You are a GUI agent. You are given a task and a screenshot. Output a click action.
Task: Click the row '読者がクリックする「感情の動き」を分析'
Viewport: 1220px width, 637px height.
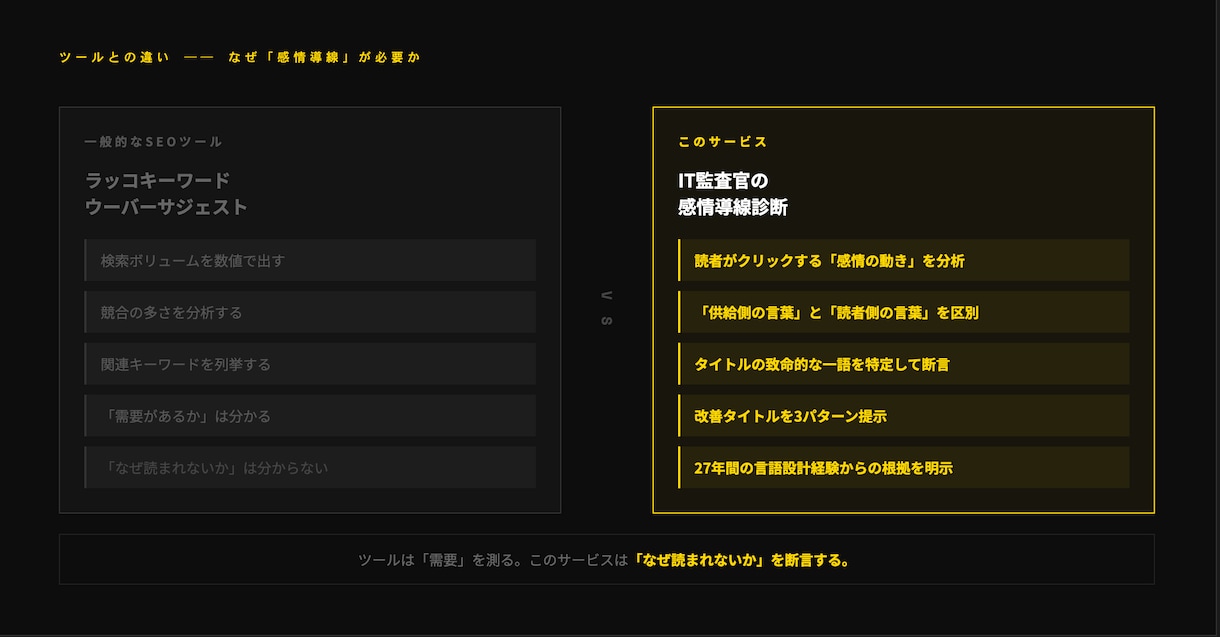click(x=904, y=260)
